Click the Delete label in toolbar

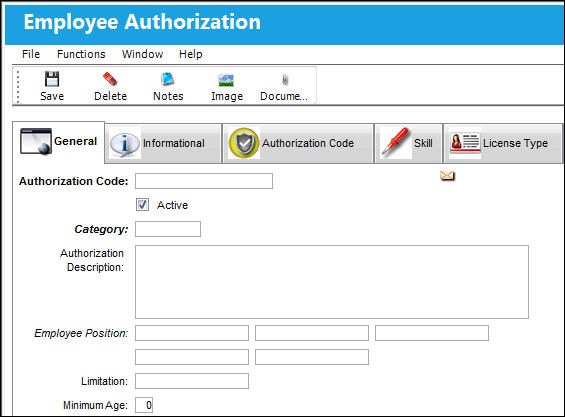click(x=110, y=96)
